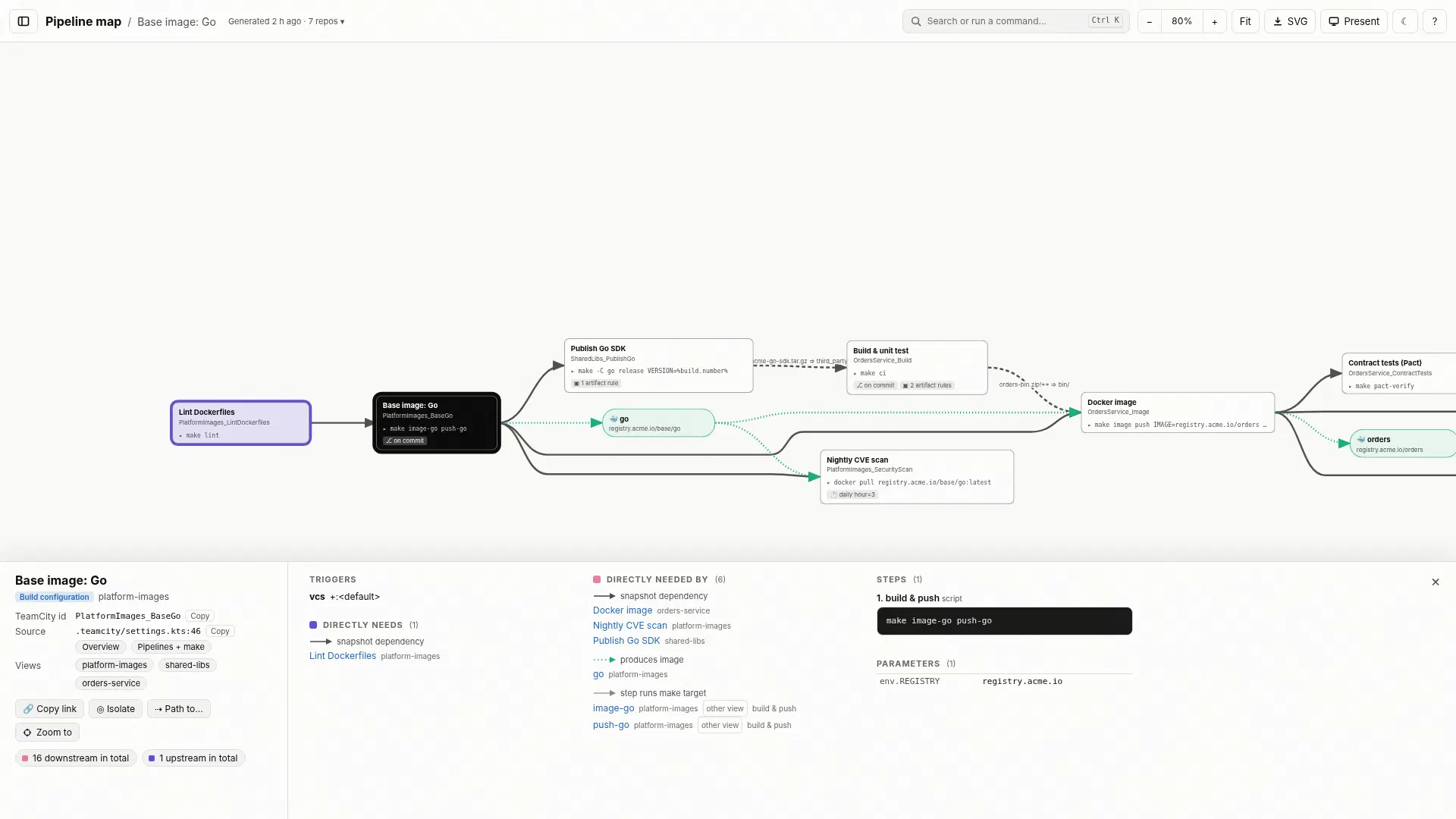Focus the search or run command field
Screen dimensions: 1456x819
pos(1015,21)
